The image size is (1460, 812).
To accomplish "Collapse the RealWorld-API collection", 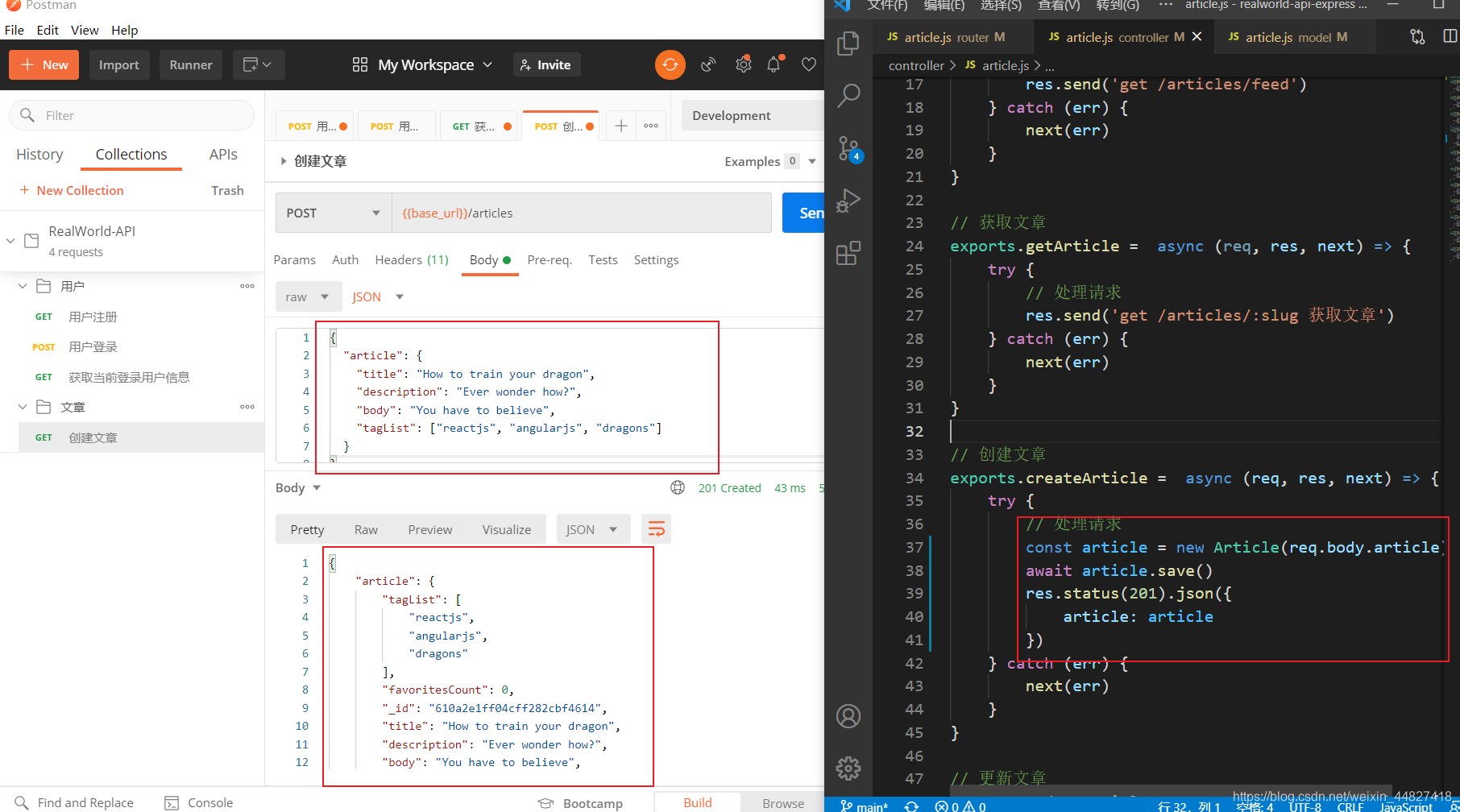I will pos(10,240).
